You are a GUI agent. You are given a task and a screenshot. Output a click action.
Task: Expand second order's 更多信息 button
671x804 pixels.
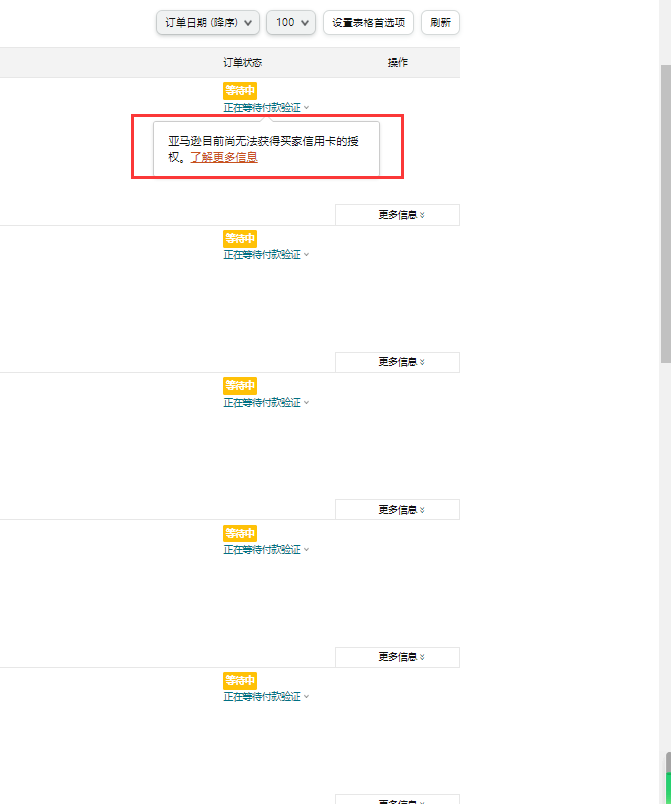397,363
